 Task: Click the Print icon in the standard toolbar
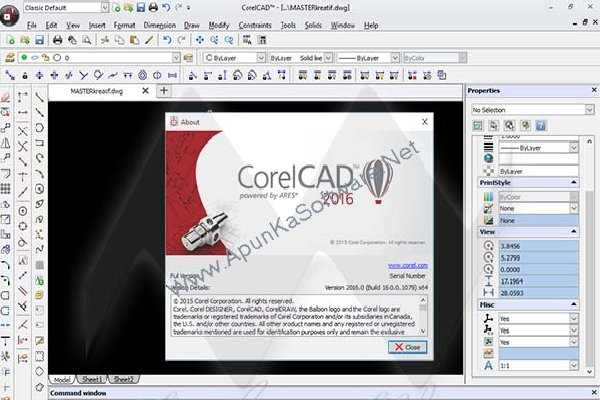pos(57,40)
